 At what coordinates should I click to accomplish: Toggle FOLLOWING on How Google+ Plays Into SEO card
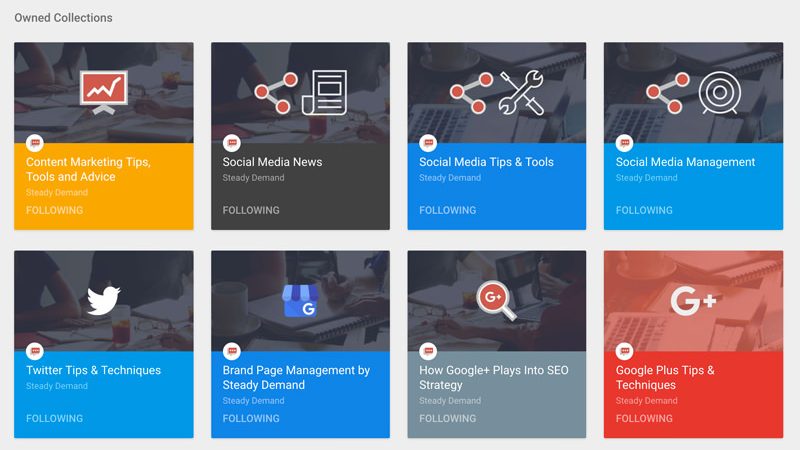tap(447, 418)
